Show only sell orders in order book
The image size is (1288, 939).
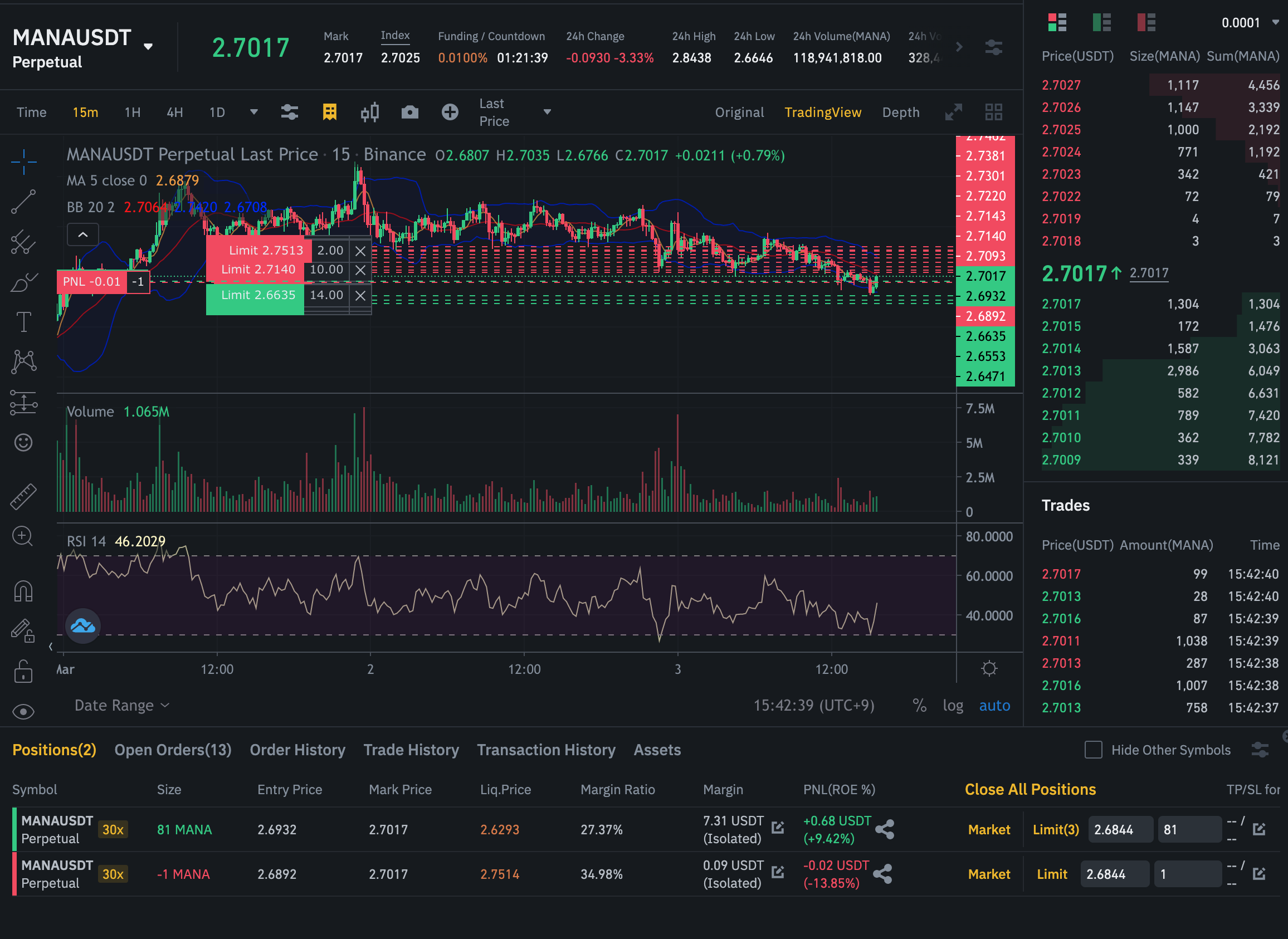[x=1146, y=23]
